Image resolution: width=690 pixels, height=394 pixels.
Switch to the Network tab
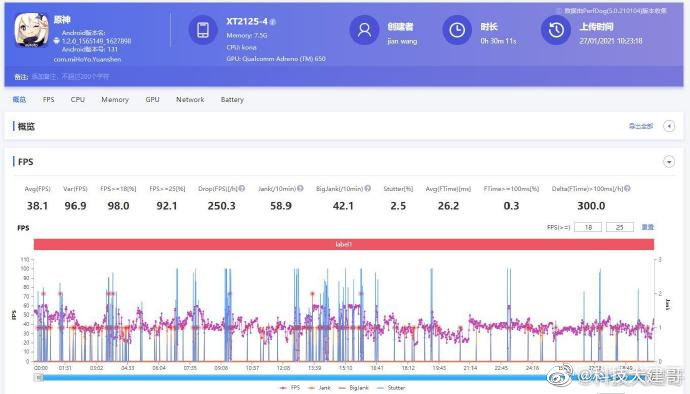(x=190, y=99)
